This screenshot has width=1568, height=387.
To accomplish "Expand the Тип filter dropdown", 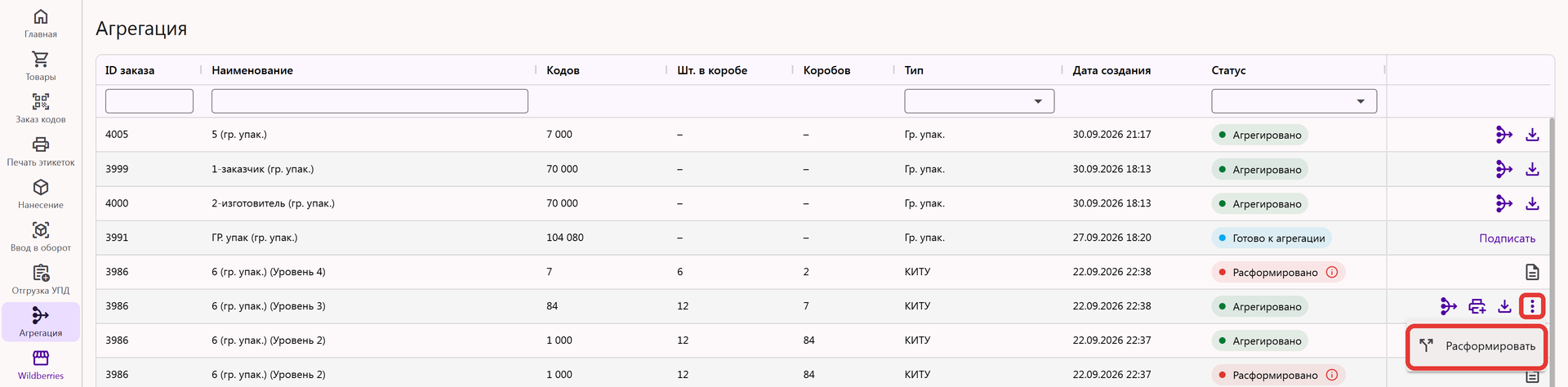I will [979, 101].
